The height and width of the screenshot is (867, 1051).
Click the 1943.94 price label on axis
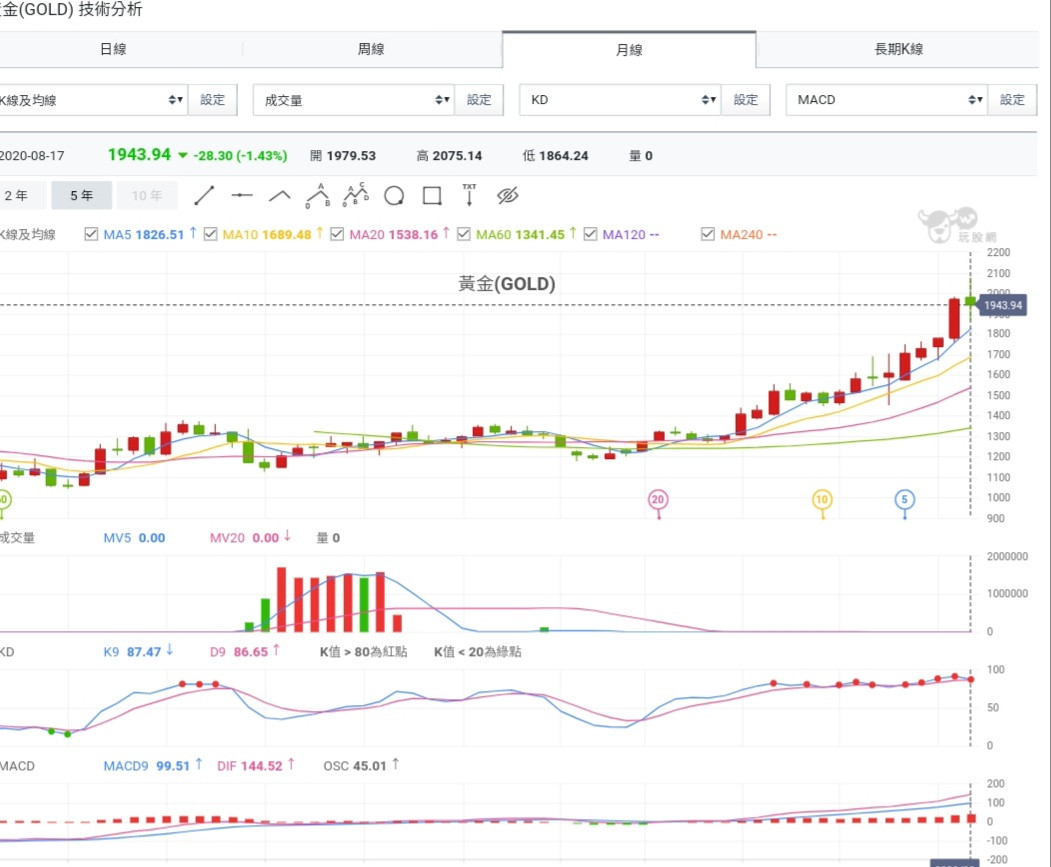click(1003, 305)
